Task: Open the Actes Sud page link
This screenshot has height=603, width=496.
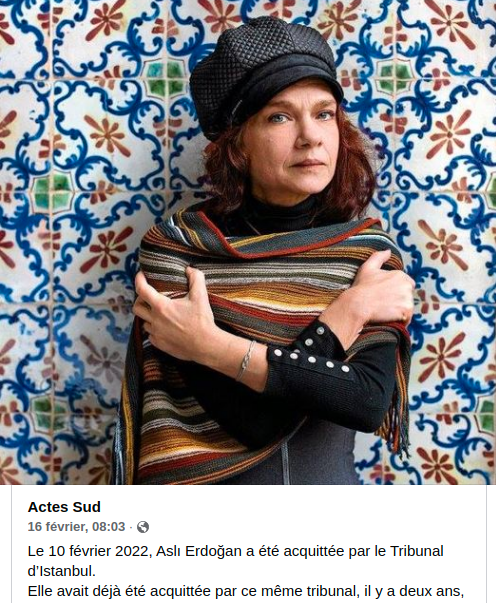Action: point(64,507)
